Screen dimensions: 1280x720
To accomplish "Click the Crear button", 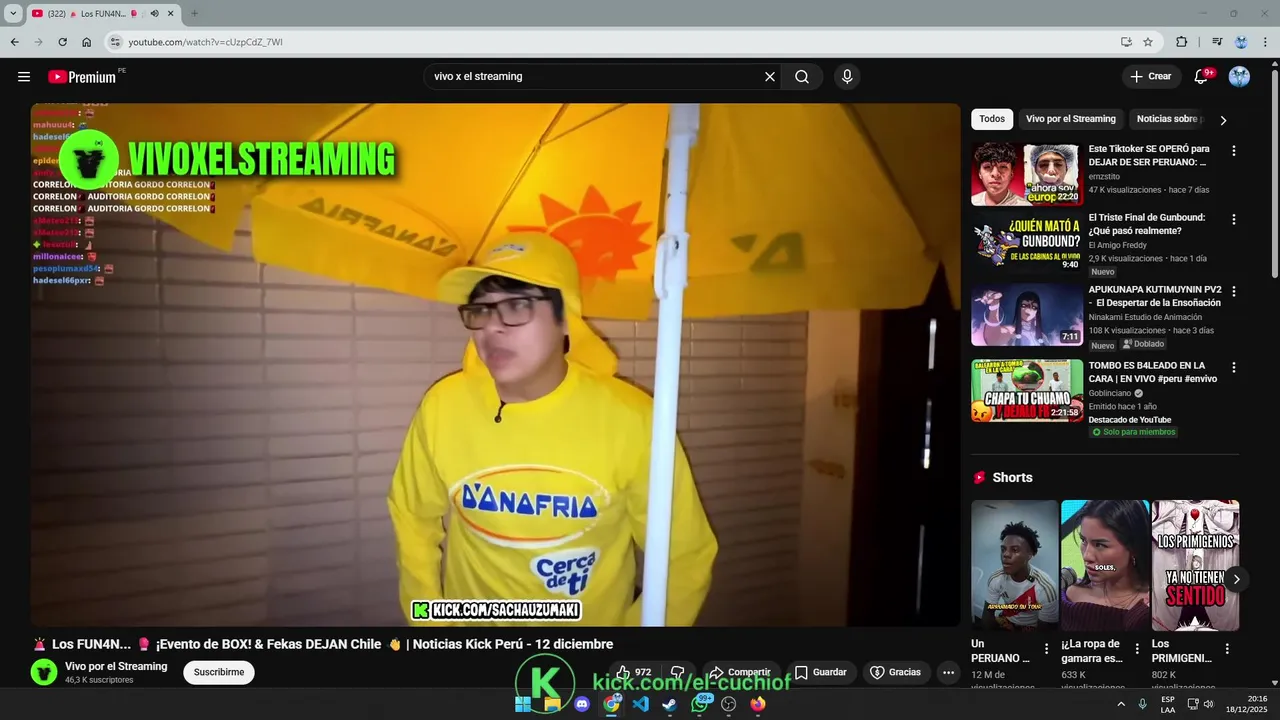I will click(x=1150, y=77).
